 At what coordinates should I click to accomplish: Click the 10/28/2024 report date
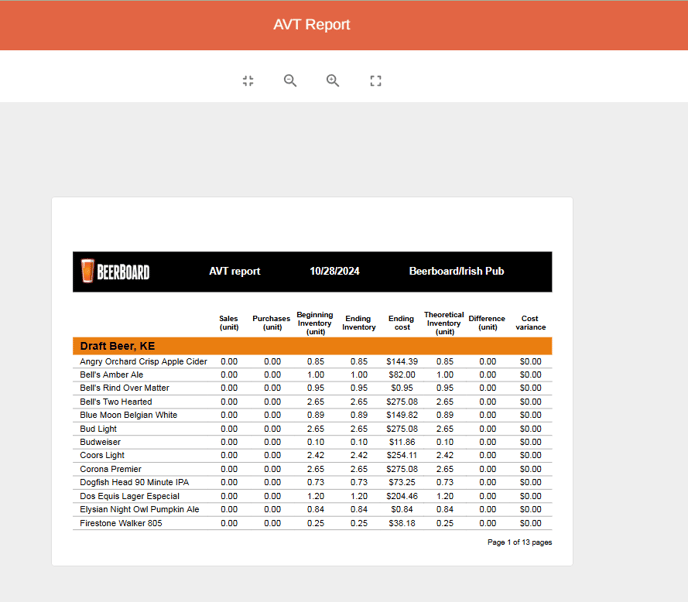(x=335, y=271)
